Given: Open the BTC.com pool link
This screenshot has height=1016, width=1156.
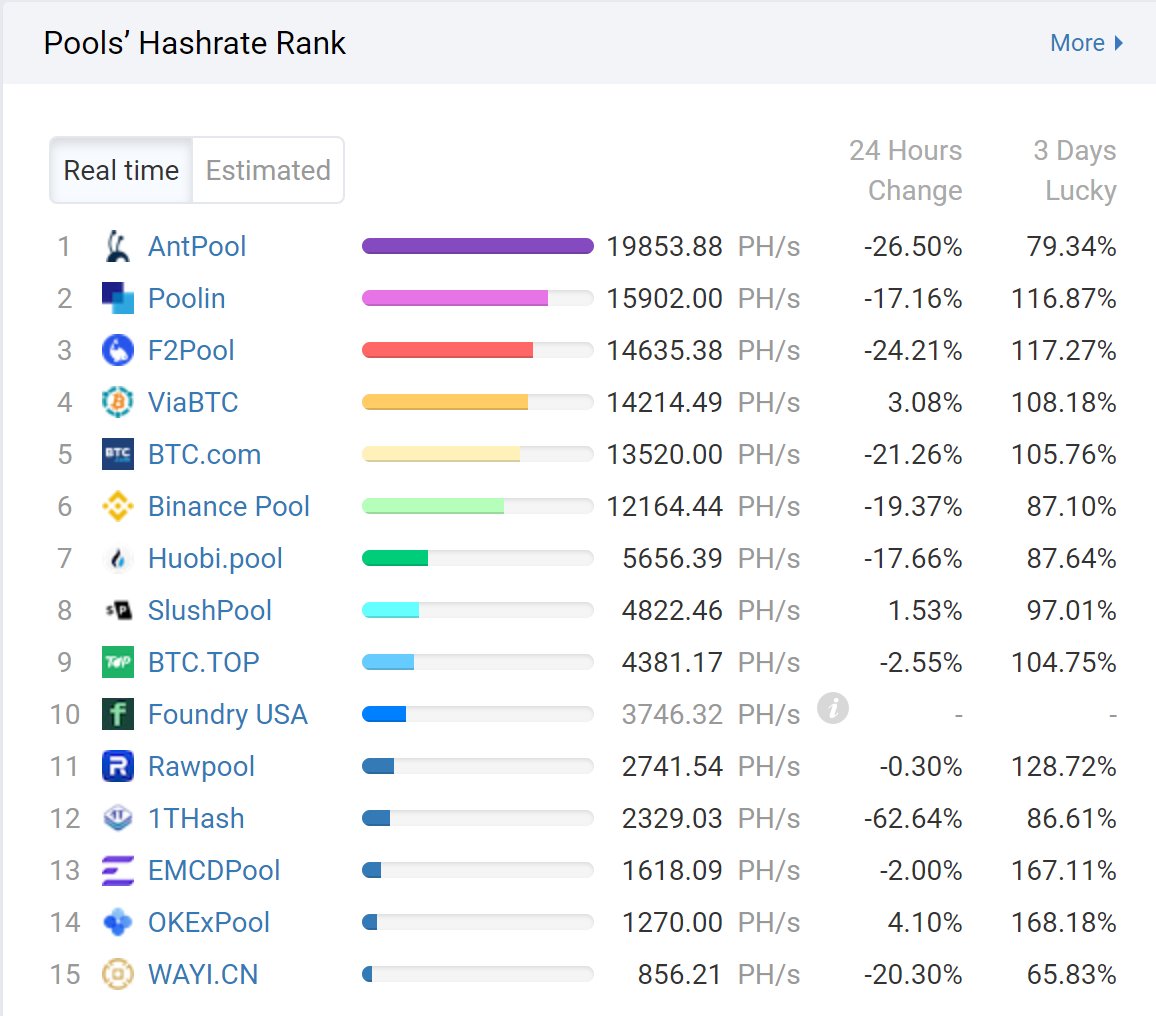Looking at the screenshot, I should coord(204,454).
